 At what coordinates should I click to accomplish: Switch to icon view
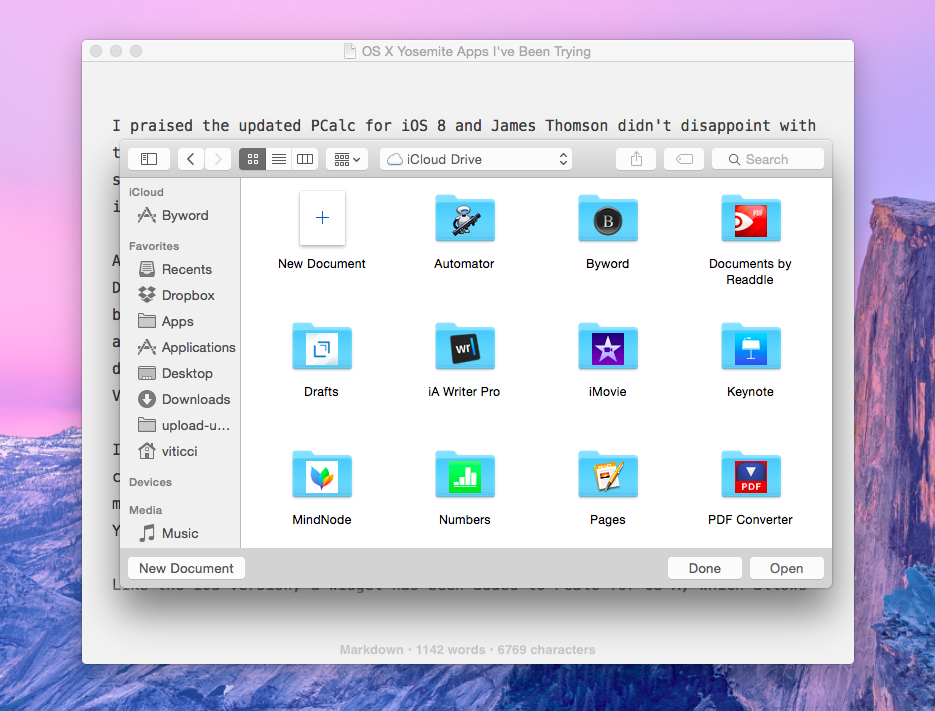point(253,159)
